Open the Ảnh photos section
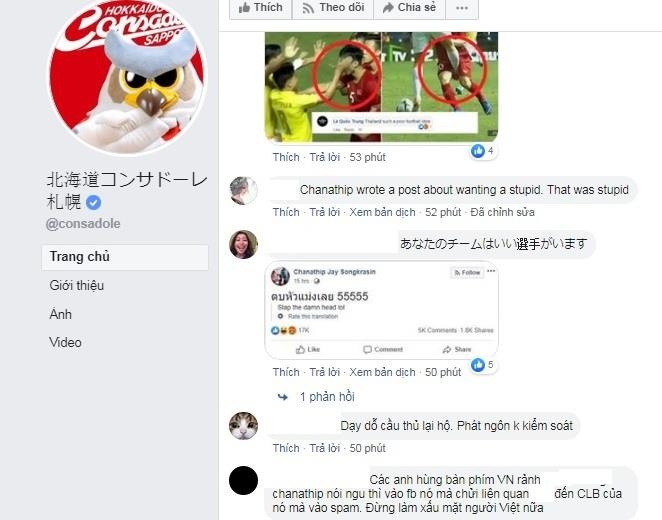The width and height of the screenshot is (662, 520). (x=60, y=314)
